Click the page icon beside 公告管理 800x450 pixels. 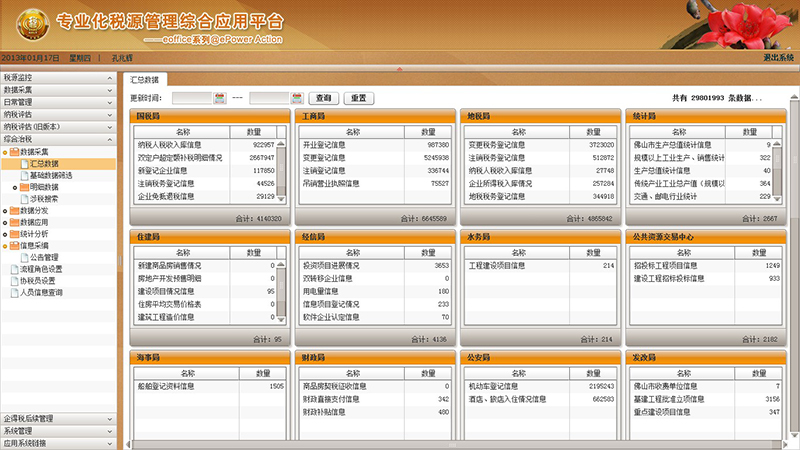click(24, 256)
